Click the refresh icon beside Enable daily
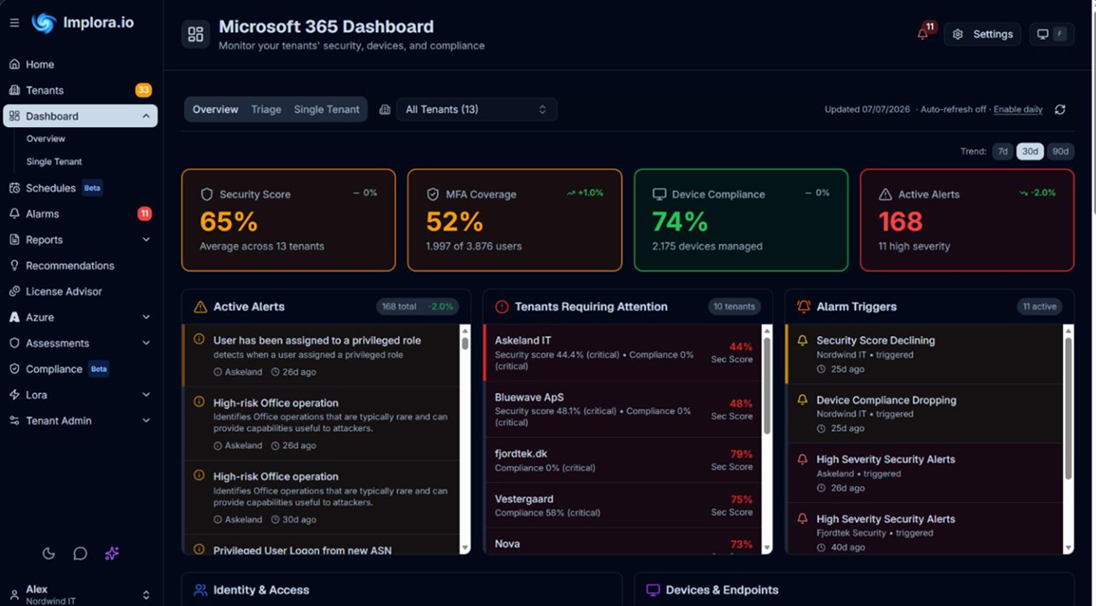Viewport: 1096px width, 606px height. coord(1060,110)
